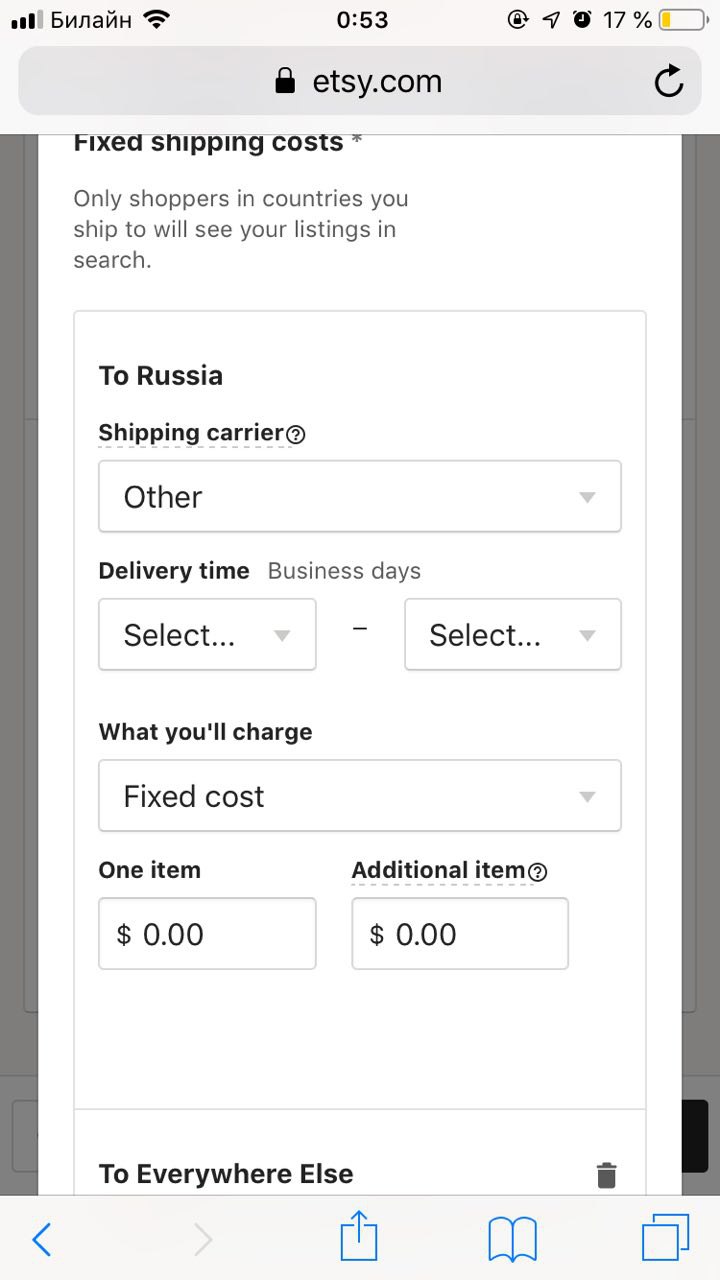Open the first Delivery time Select dropdown
This screenshot has height=1280, width=720.
(207, 634)
